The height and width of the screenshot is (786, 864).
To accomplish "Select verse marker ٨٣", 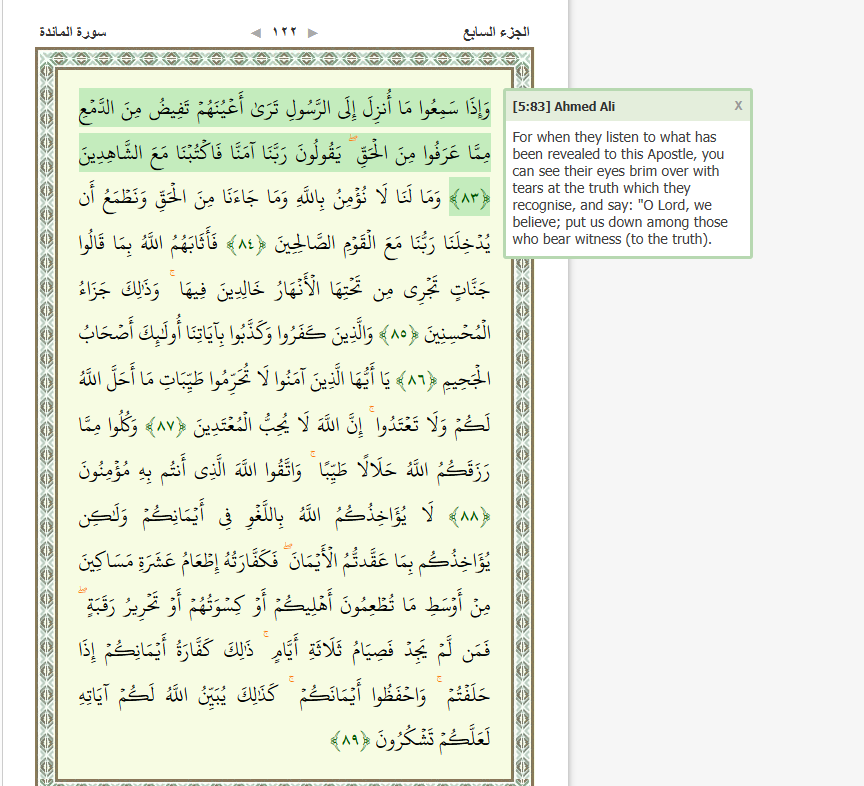I will (x=470, y=197).
